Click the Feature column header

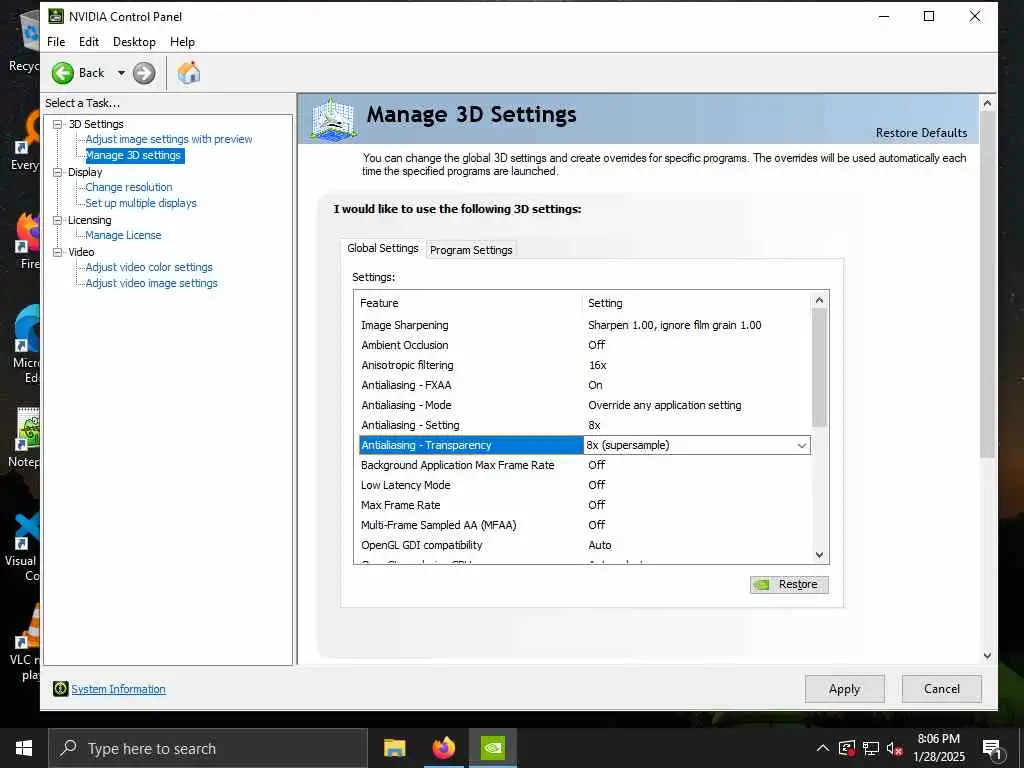pyautogui.click(x=469, y=303)
